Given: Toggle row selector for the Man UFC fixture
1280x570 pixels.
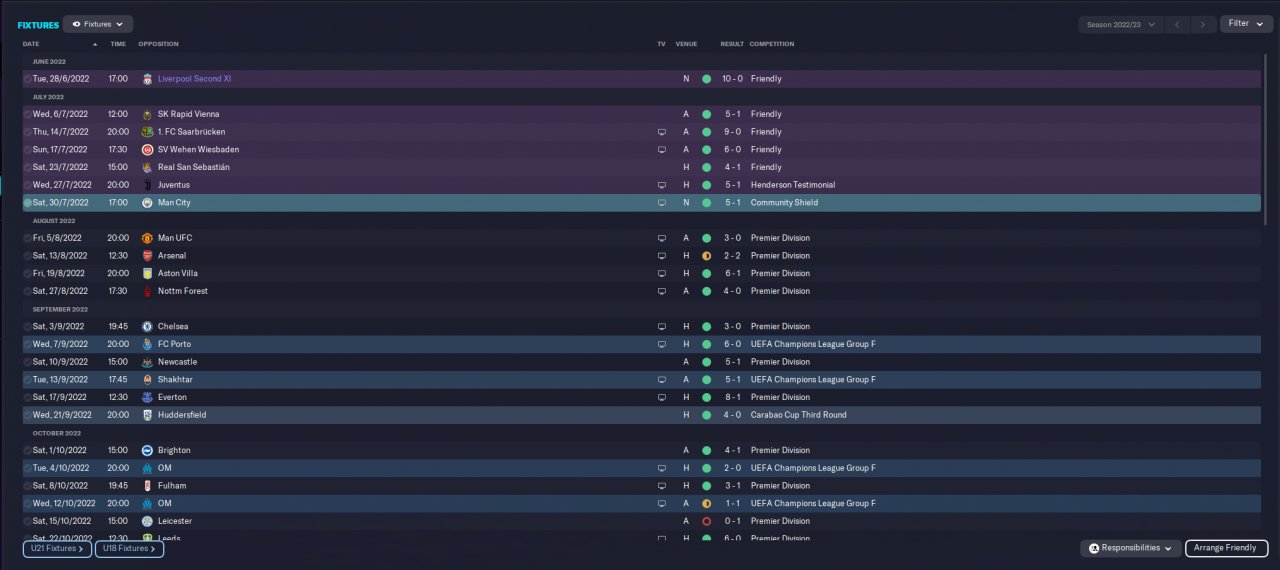Looking at the screenshot, I should (27, 238).
